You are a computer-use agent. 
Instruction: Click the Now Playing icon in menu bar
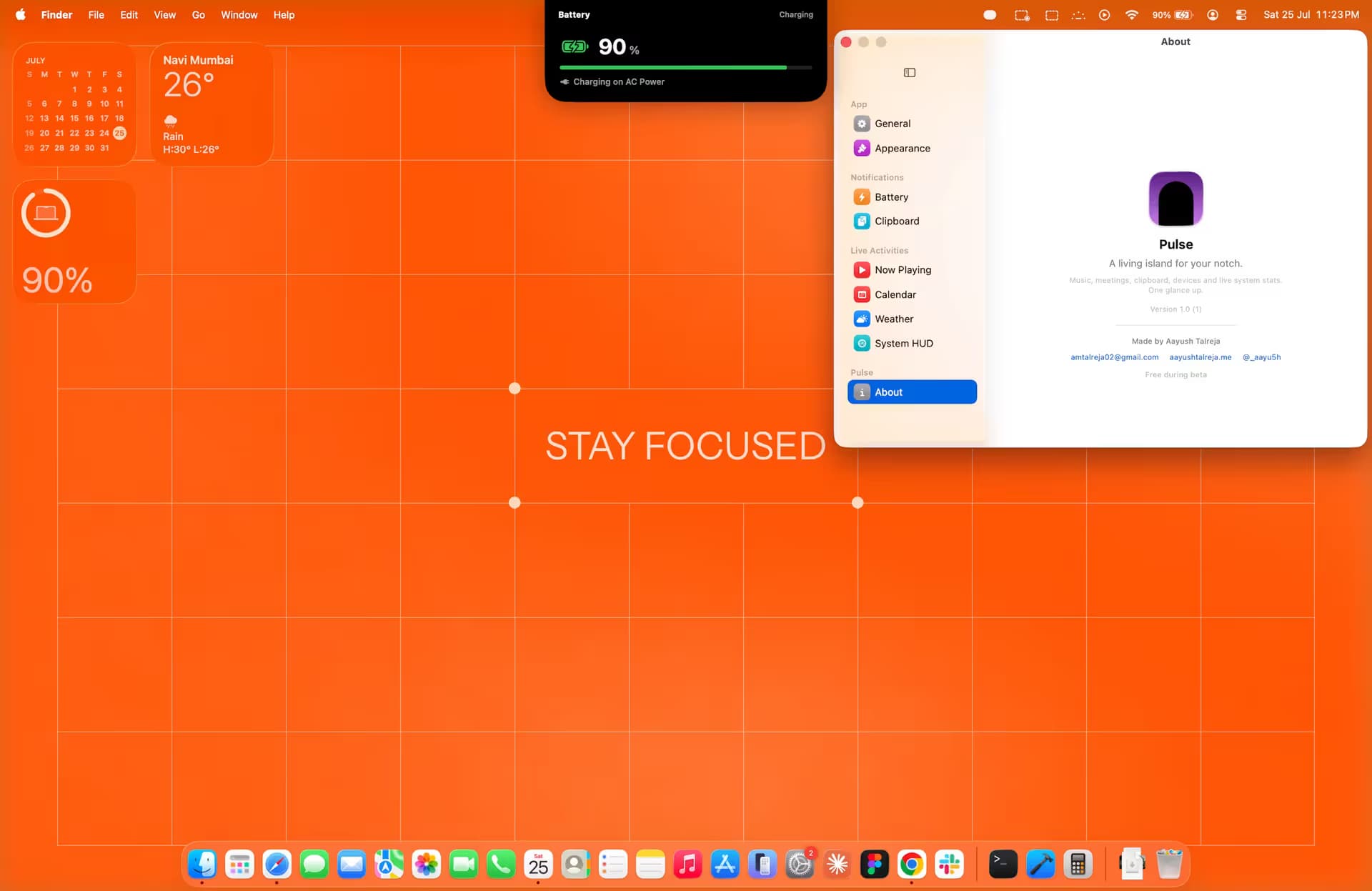1104,14
